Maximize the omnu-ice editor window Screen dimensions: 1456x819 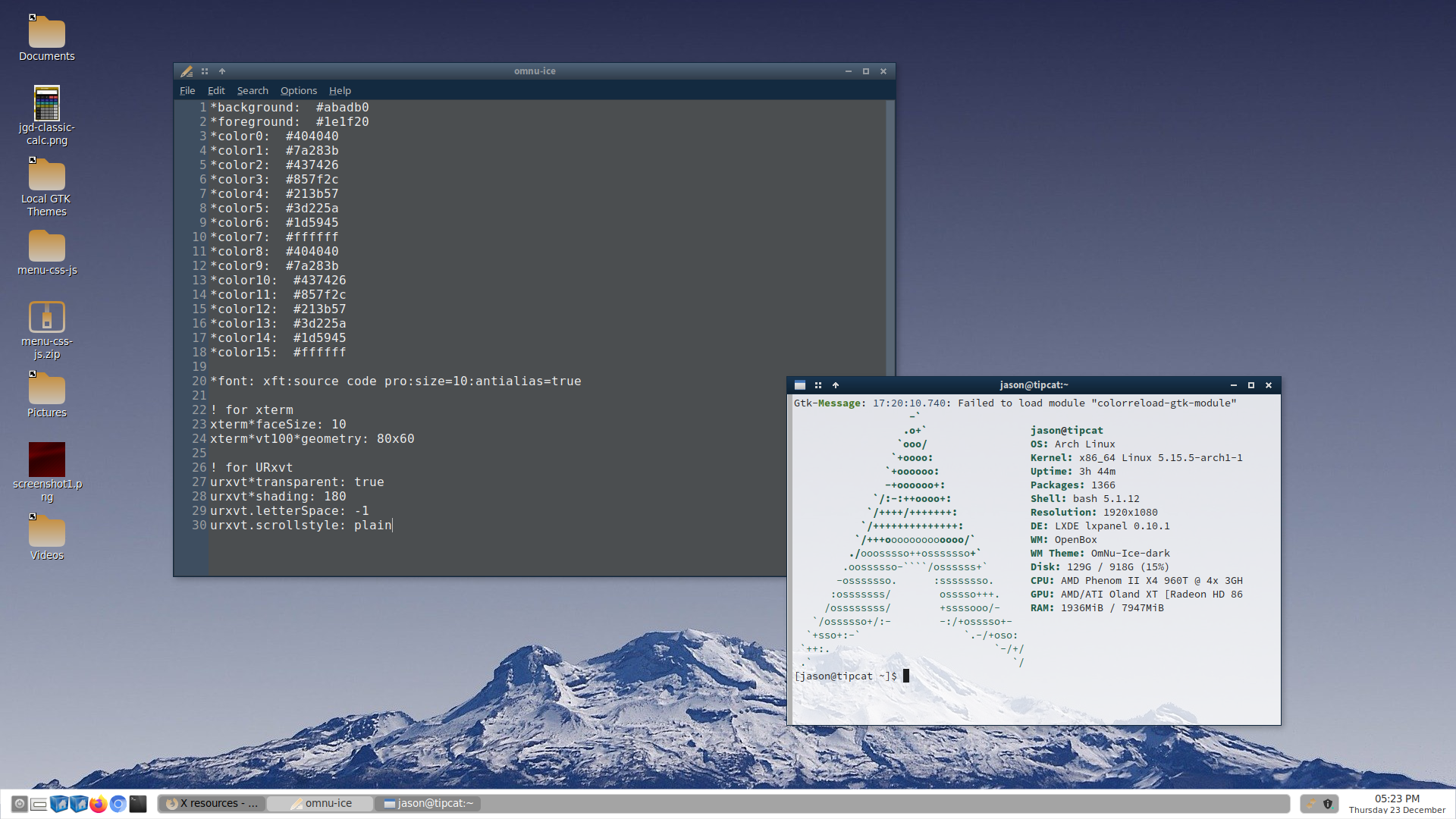[x=866, y=71]
